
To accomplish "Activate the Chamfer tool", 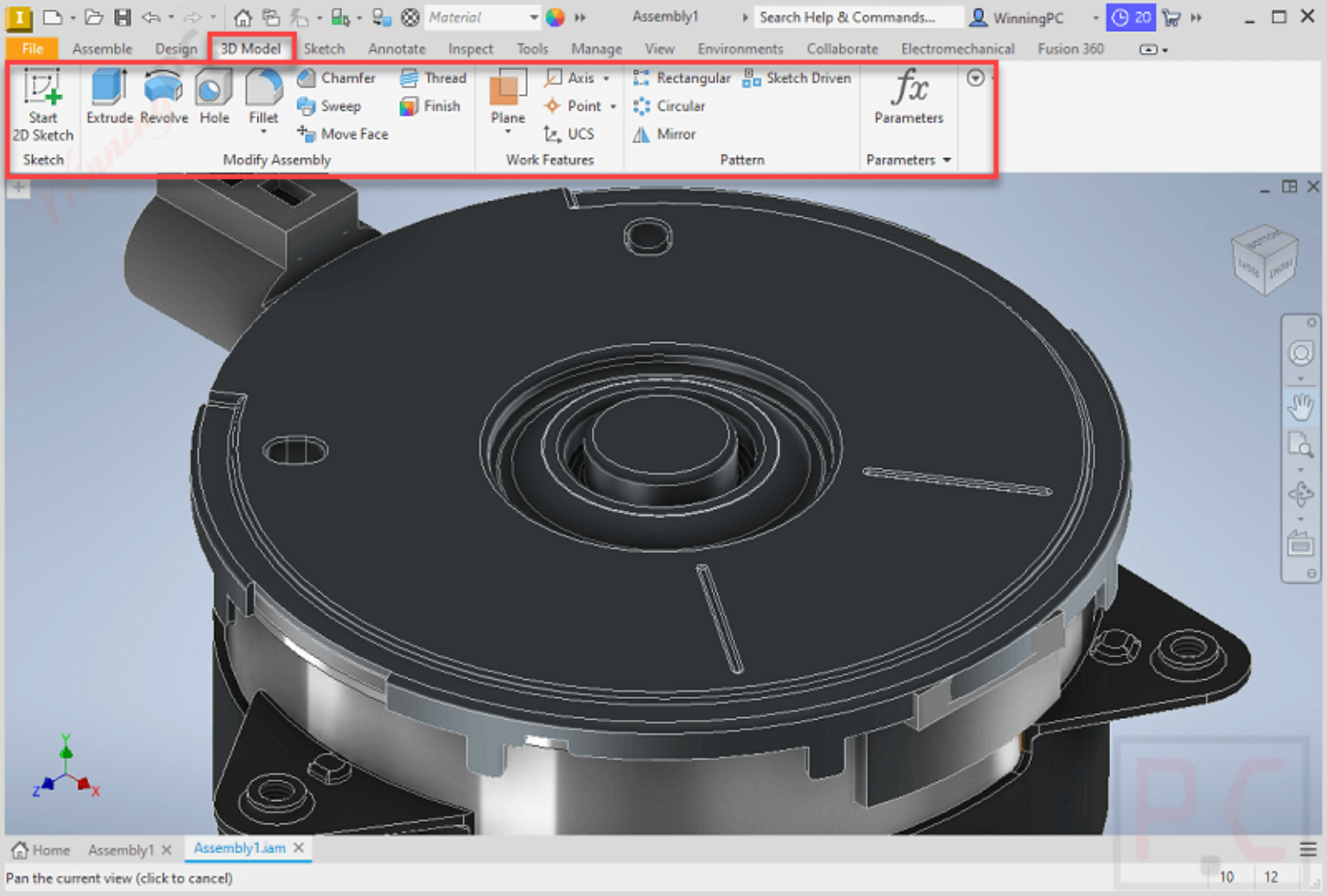I will [x=337, y=78].
